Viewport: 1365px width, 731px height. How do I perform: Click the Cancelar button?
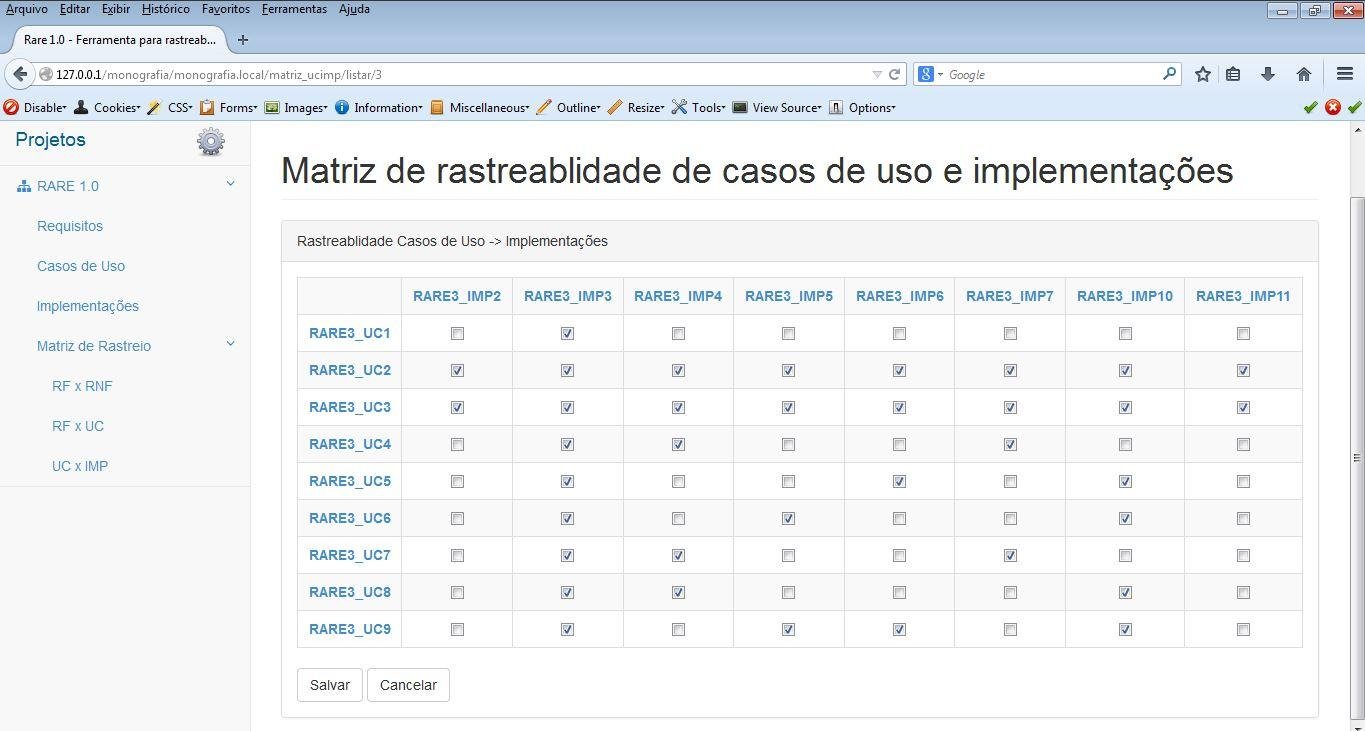(408, 685)
